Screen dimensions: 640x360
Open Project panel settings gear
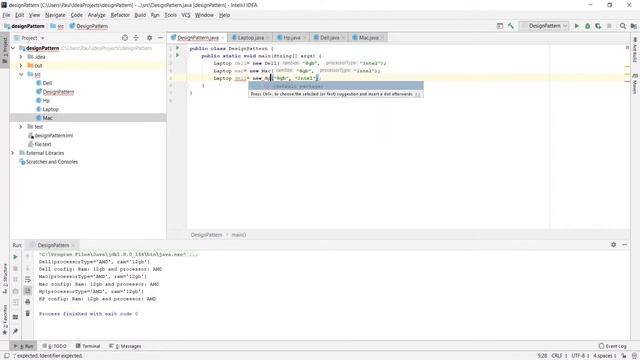[149, 38]
